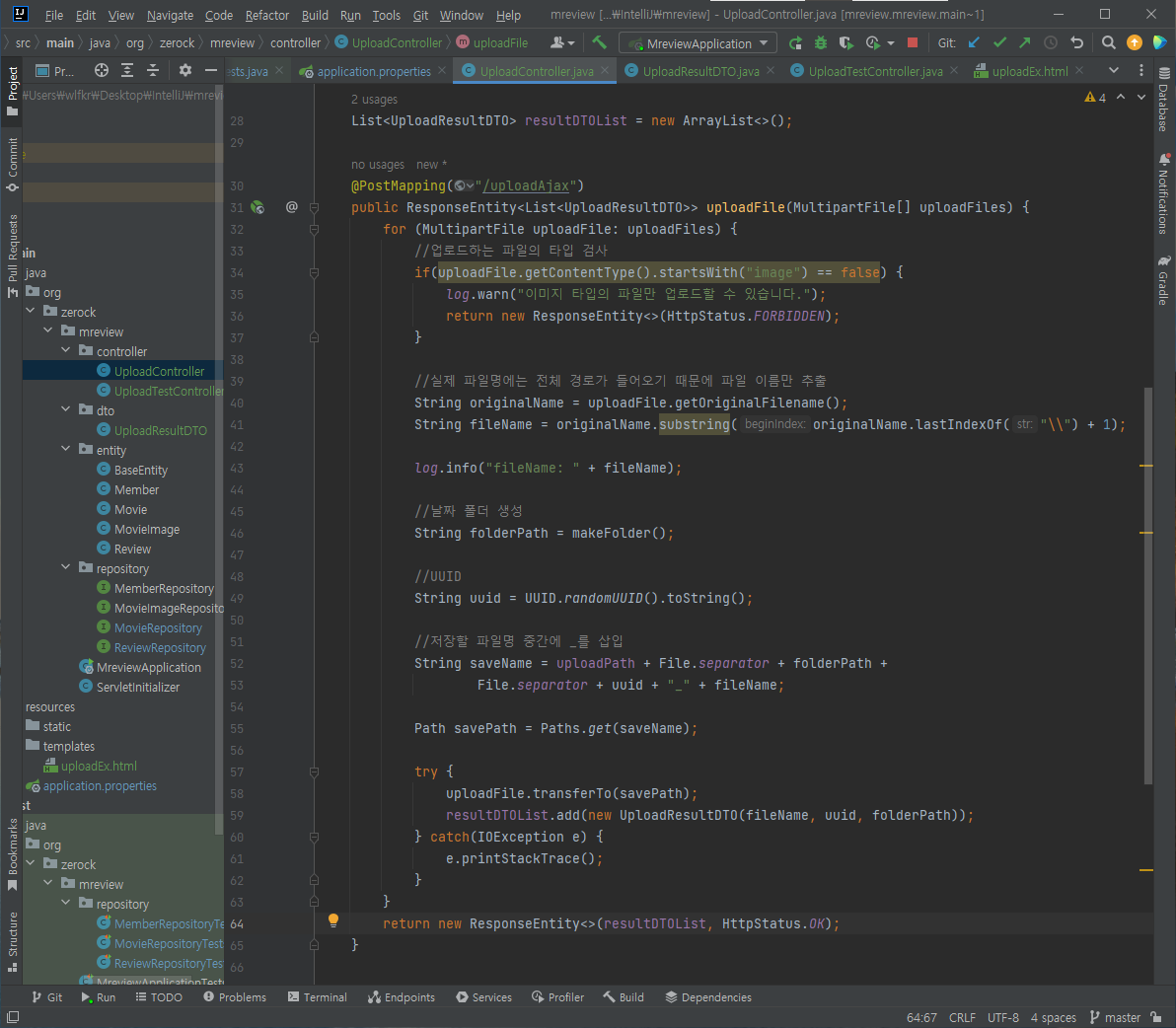Image resolution: width=1176 pixels, height=1028 pixels.
Task: Open the Navigate menu
Action: tap(170, 15)
